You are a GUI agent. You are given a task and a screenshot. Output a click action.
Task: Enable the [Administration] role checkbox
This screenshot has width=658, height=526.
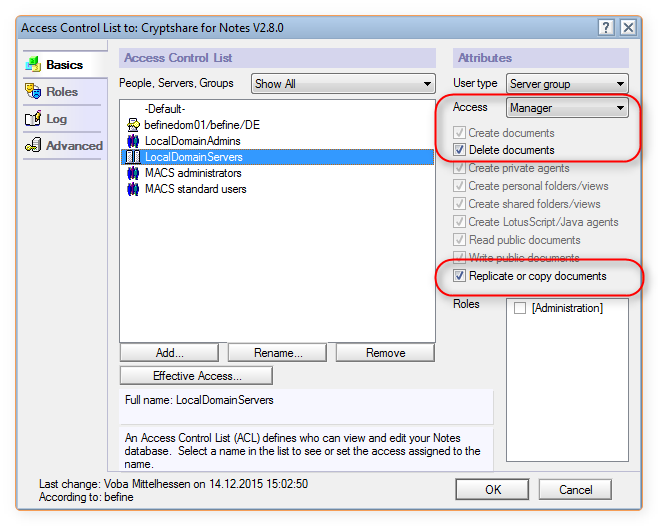click(520, 308)
